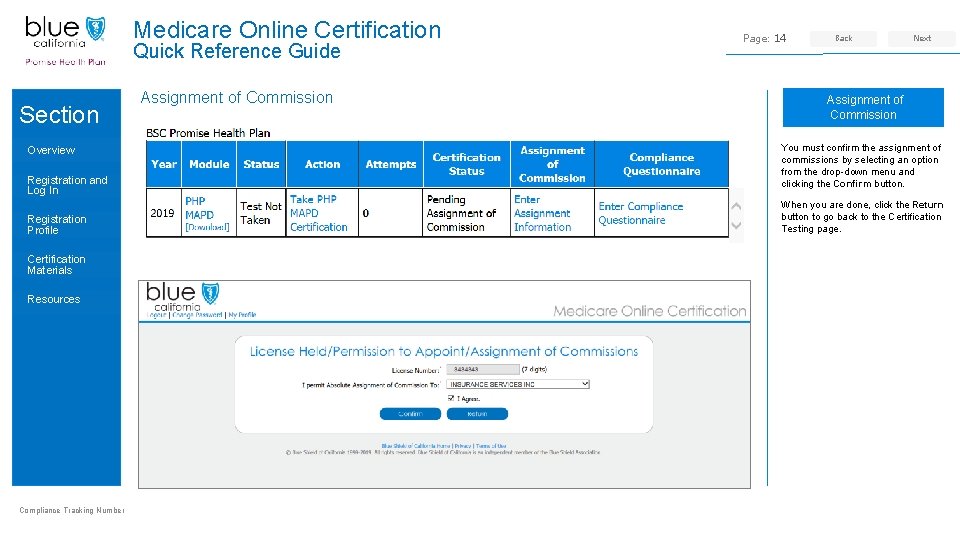Click Blue Shield of California Home footer link
960x540 pixels.
[416, 446]
